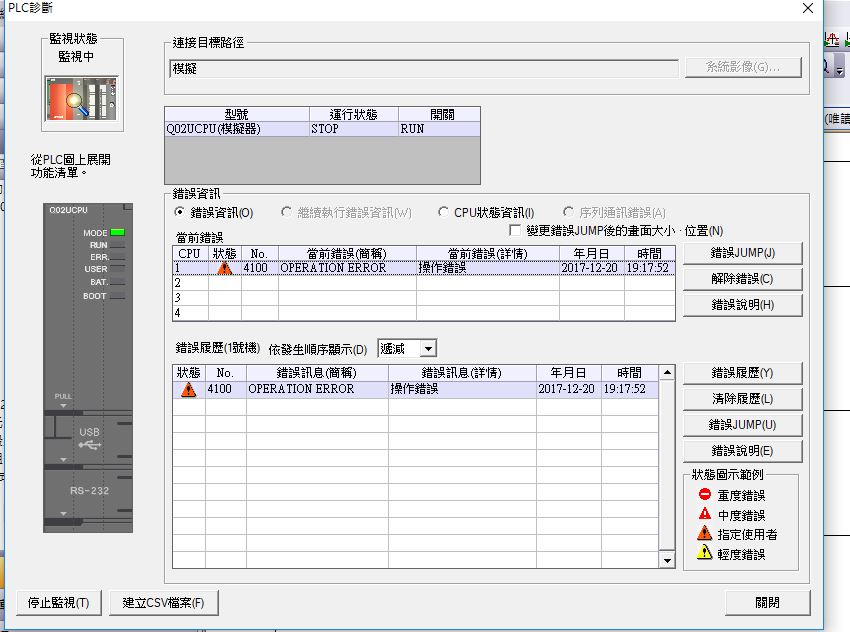This screenshot has height=632, width=850.
Task: Select the CPU狀態資訊(I) radio button
Action: pos(444,212)
